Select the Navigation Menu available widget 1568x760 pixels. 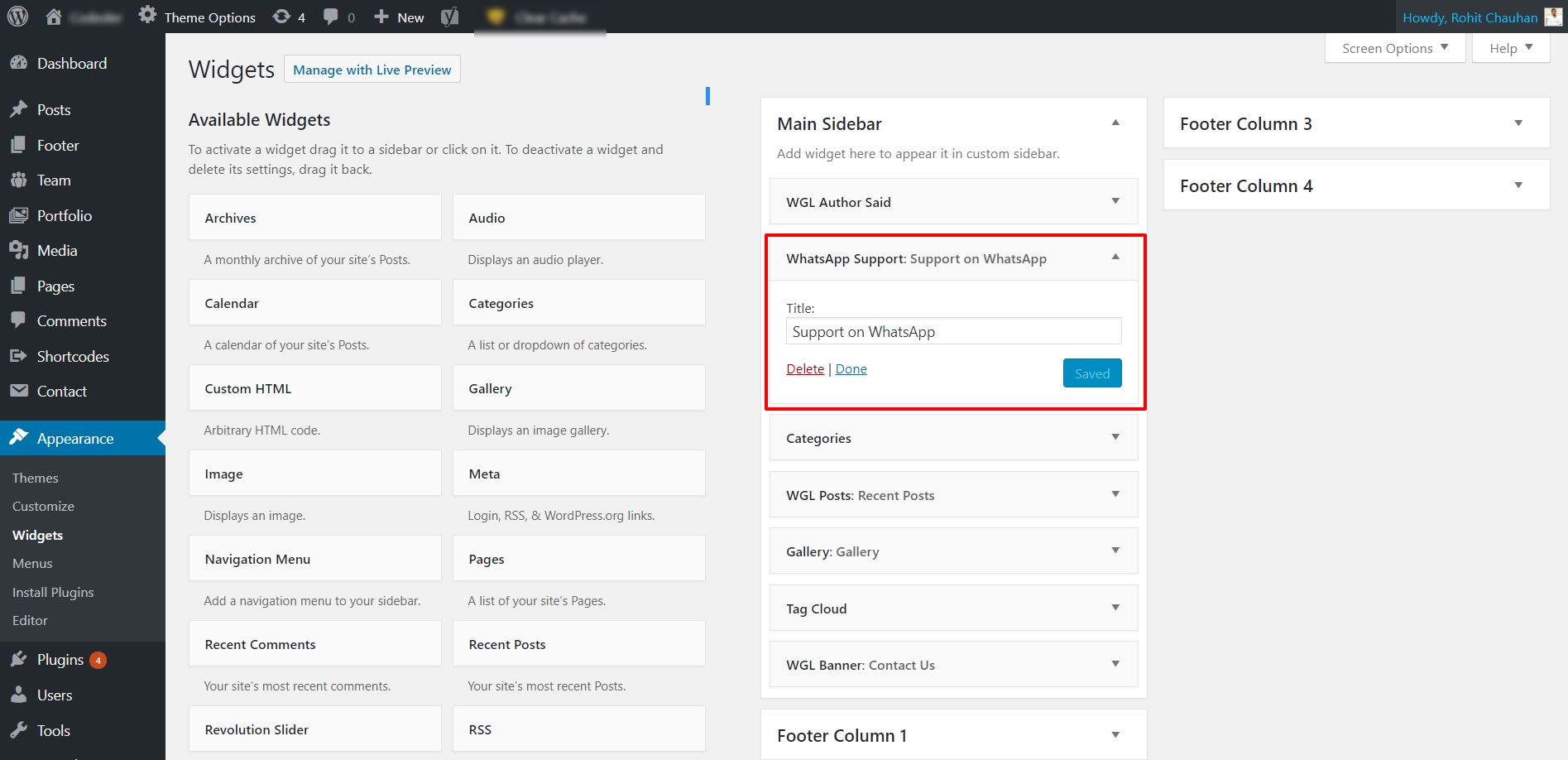(x=315, y=559)
